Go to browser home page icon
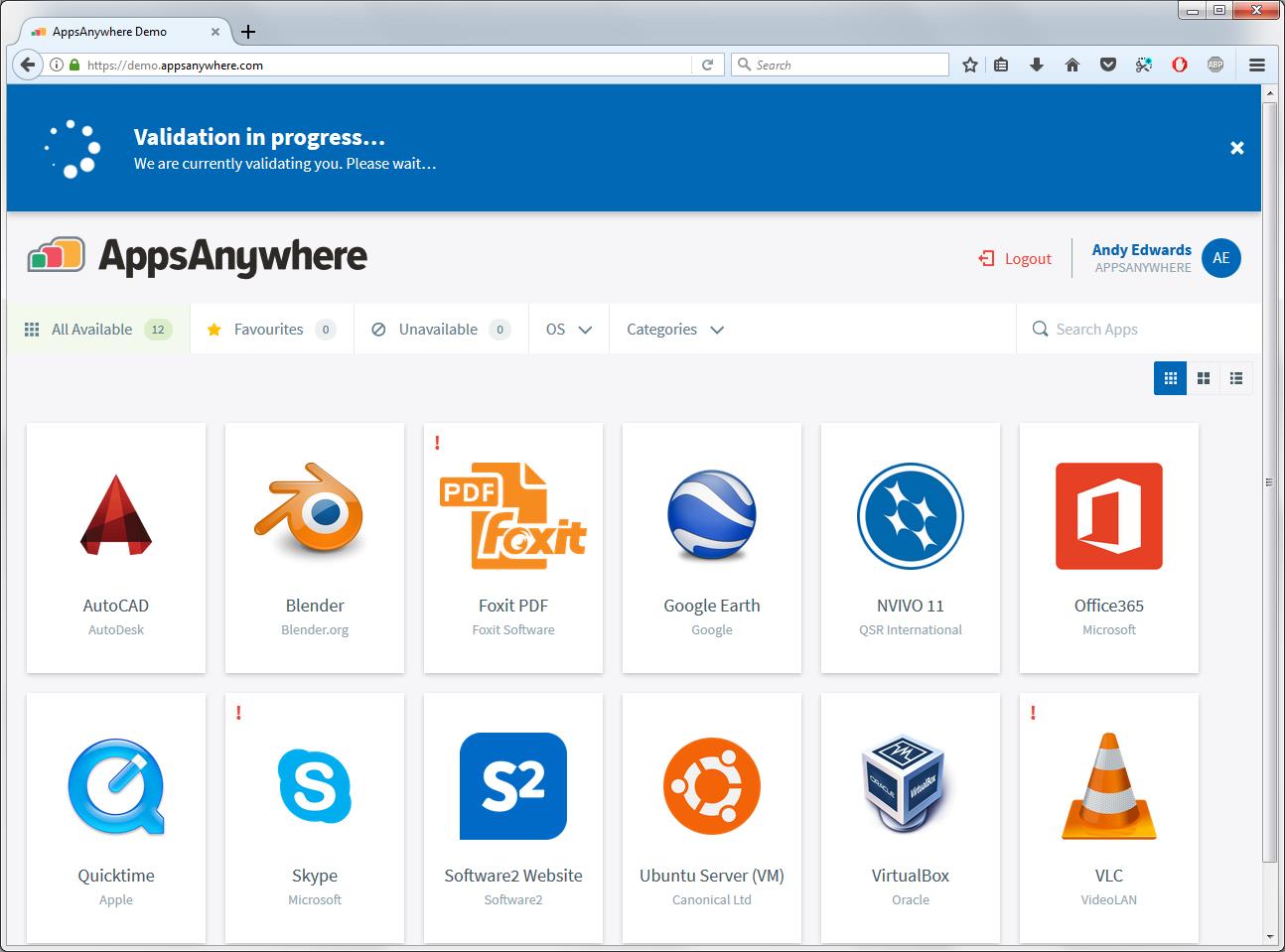The width and height of the screenshot is (1285, 952). (1072, 65)
